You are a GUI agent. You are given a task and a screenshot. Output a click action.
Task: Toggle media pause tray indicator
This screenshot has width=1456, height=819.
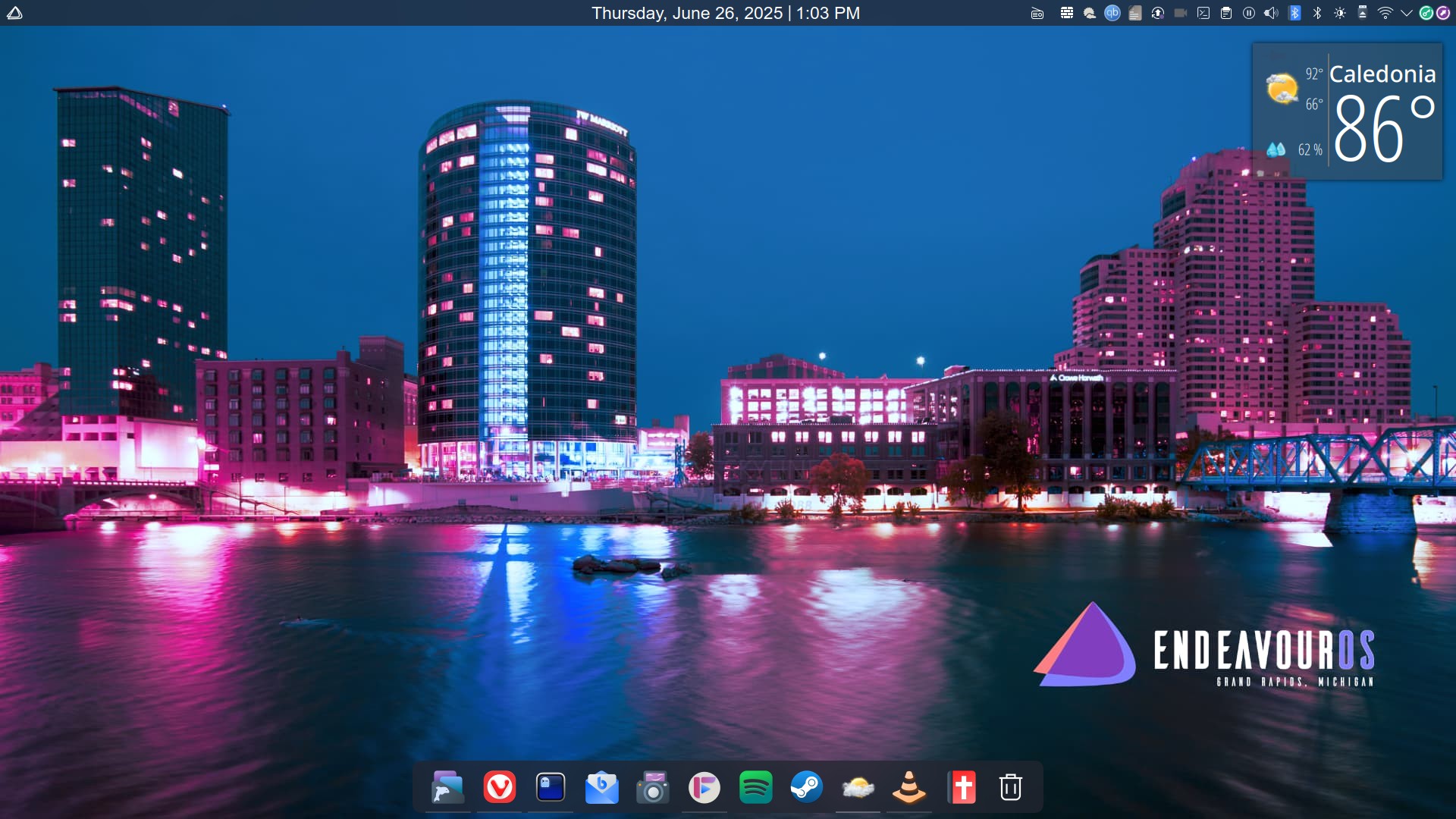tap(1249, 13)
